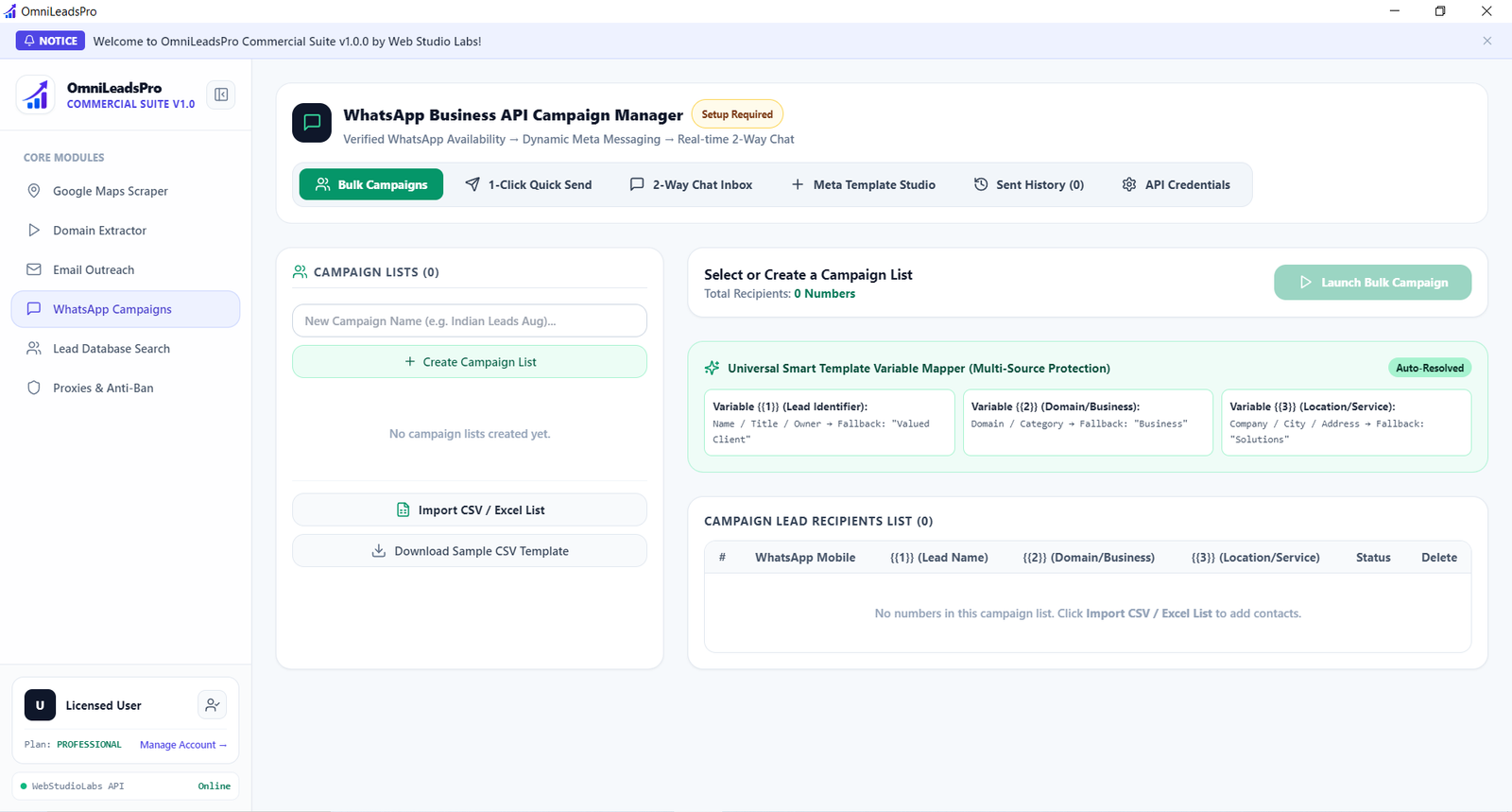Switch to Meta Template Studio tab

point(863,184)
